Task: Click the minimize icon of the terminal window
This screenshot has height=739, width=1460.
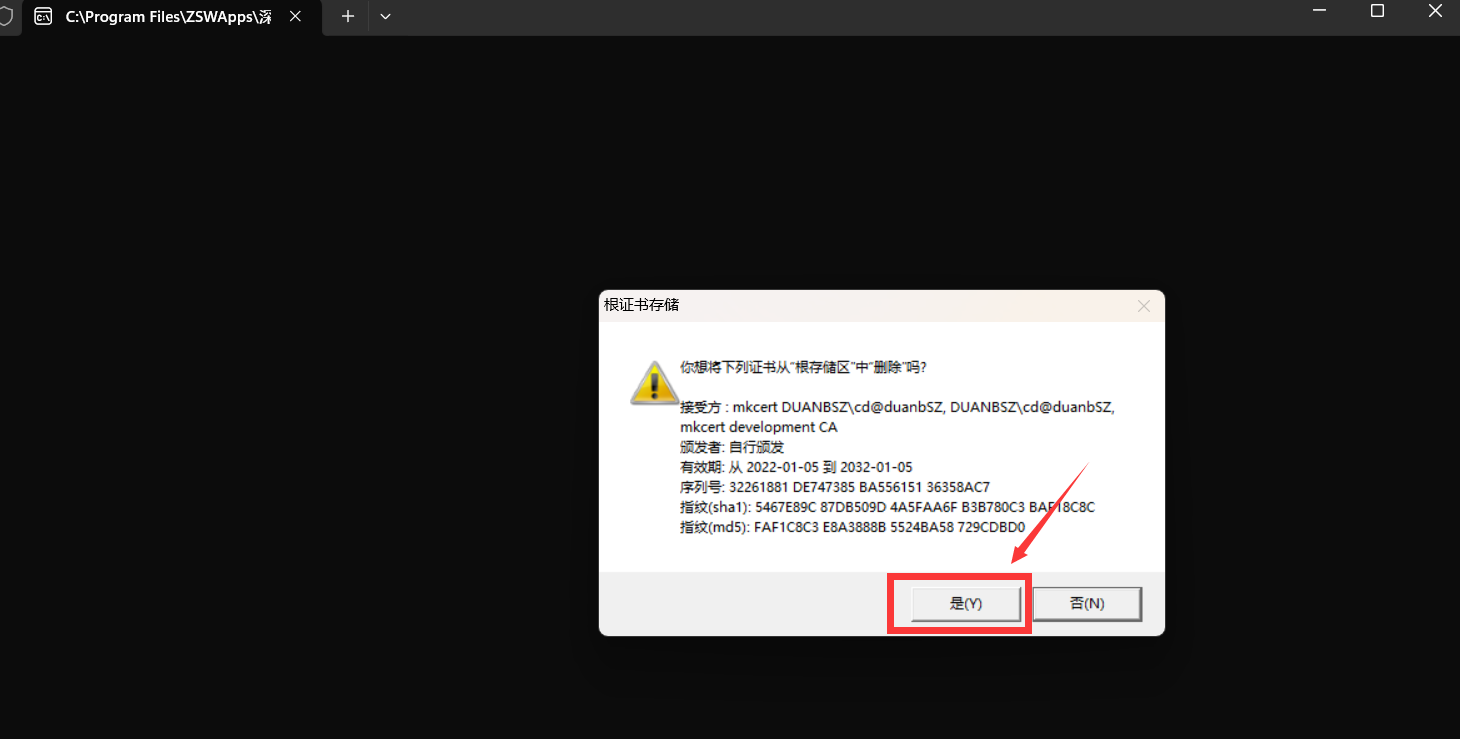Action: tap(1318, 11)
